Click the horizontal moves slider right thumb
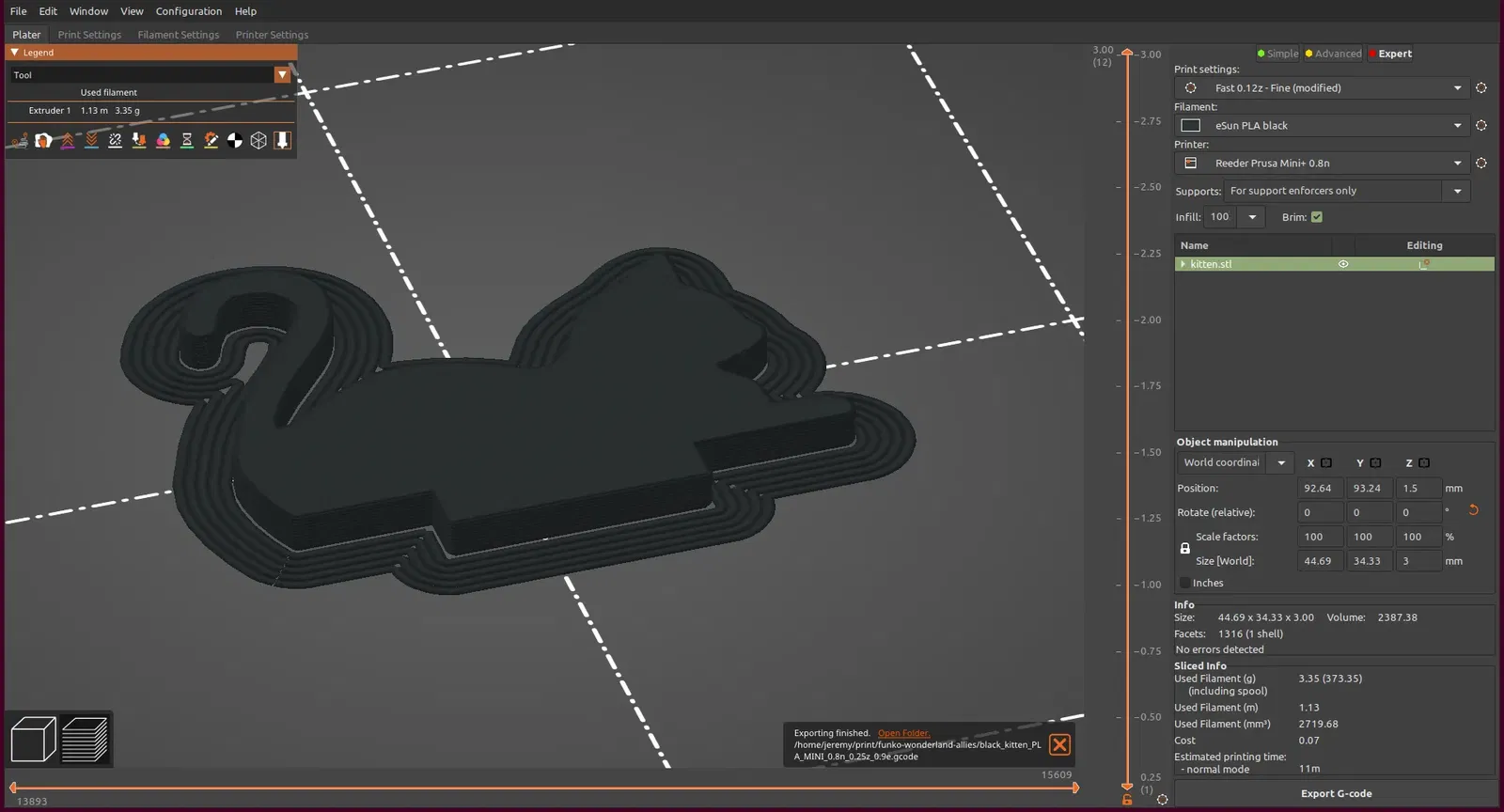This screenshot has width=1504, height=812. (1075, 788)
